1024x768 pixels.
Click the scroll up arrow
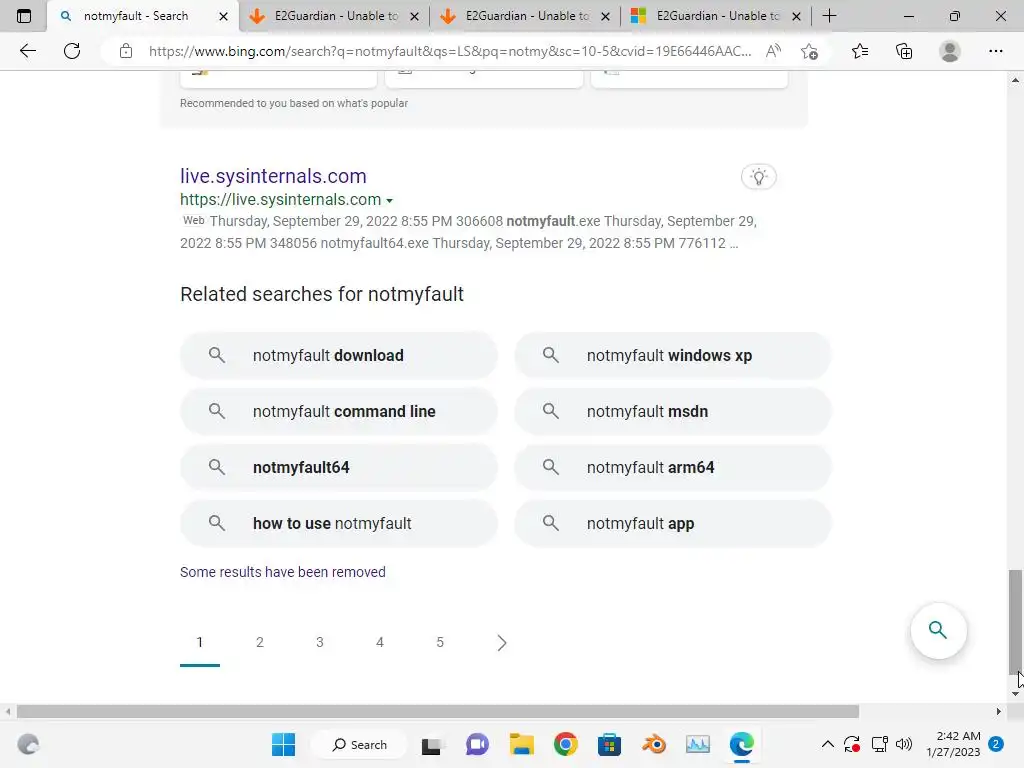pos(1015,80)
